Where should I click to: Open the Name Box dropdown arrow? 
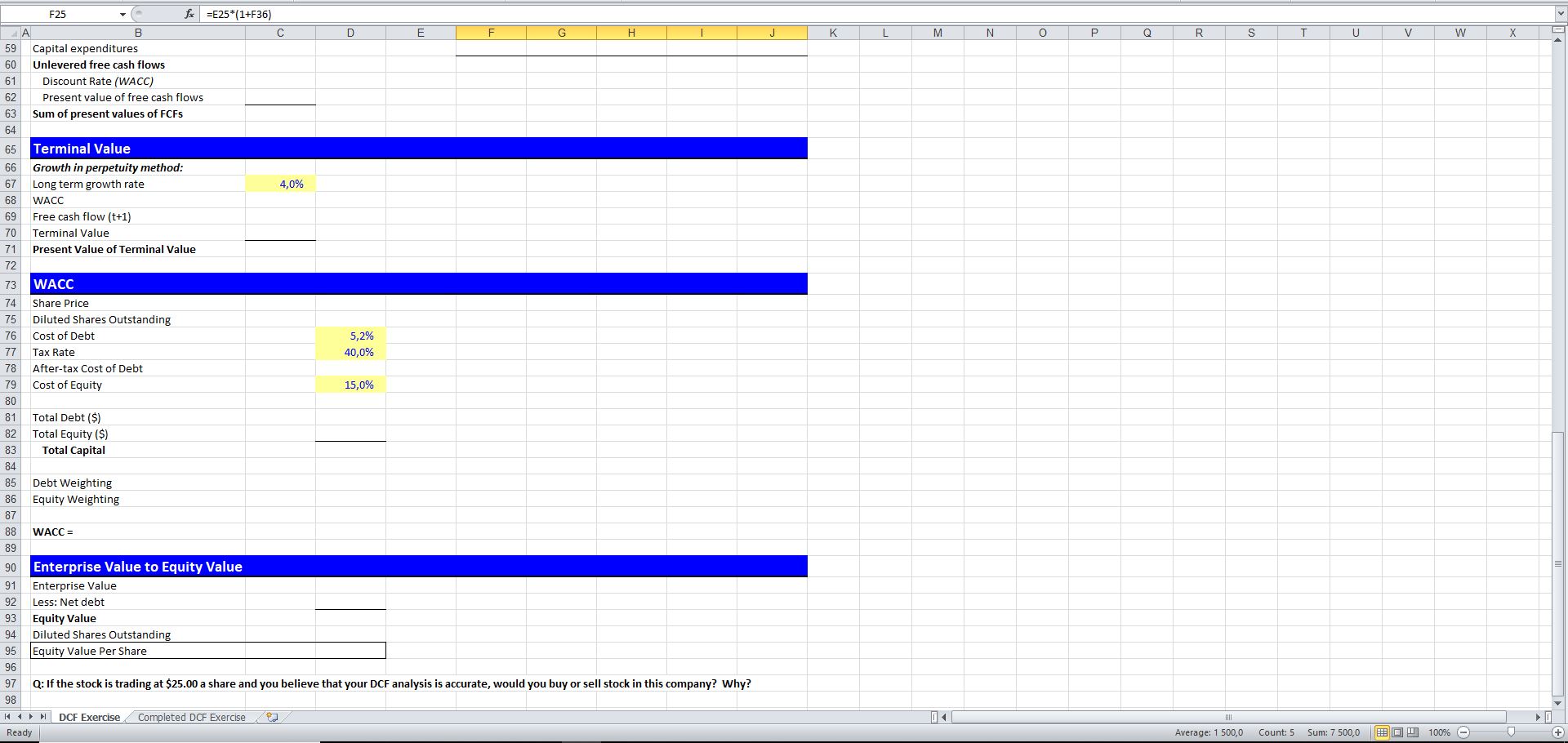click(122, 14)
